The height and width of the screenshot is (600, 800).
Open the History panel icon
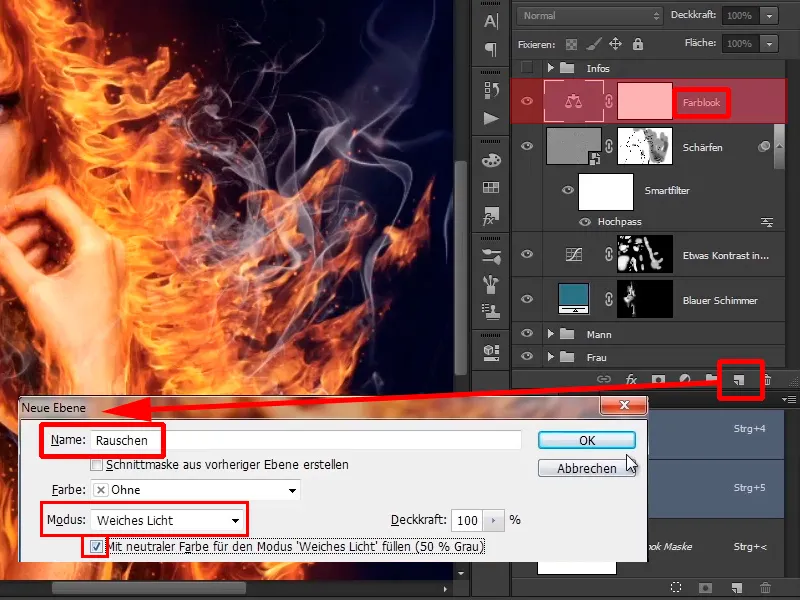(x=491, y=90)
